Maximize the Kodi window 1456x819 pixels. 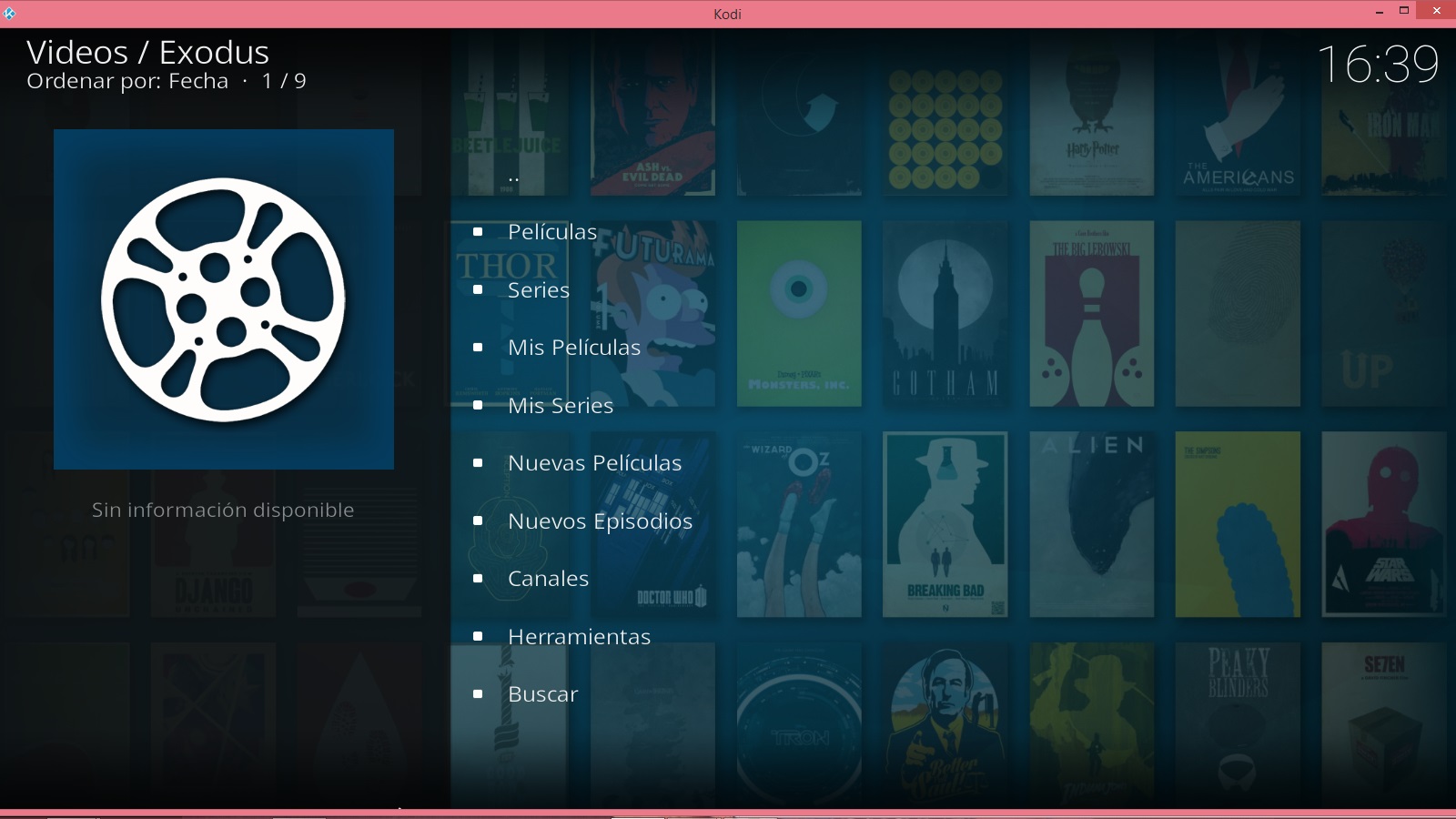[x=1404, y=11]
